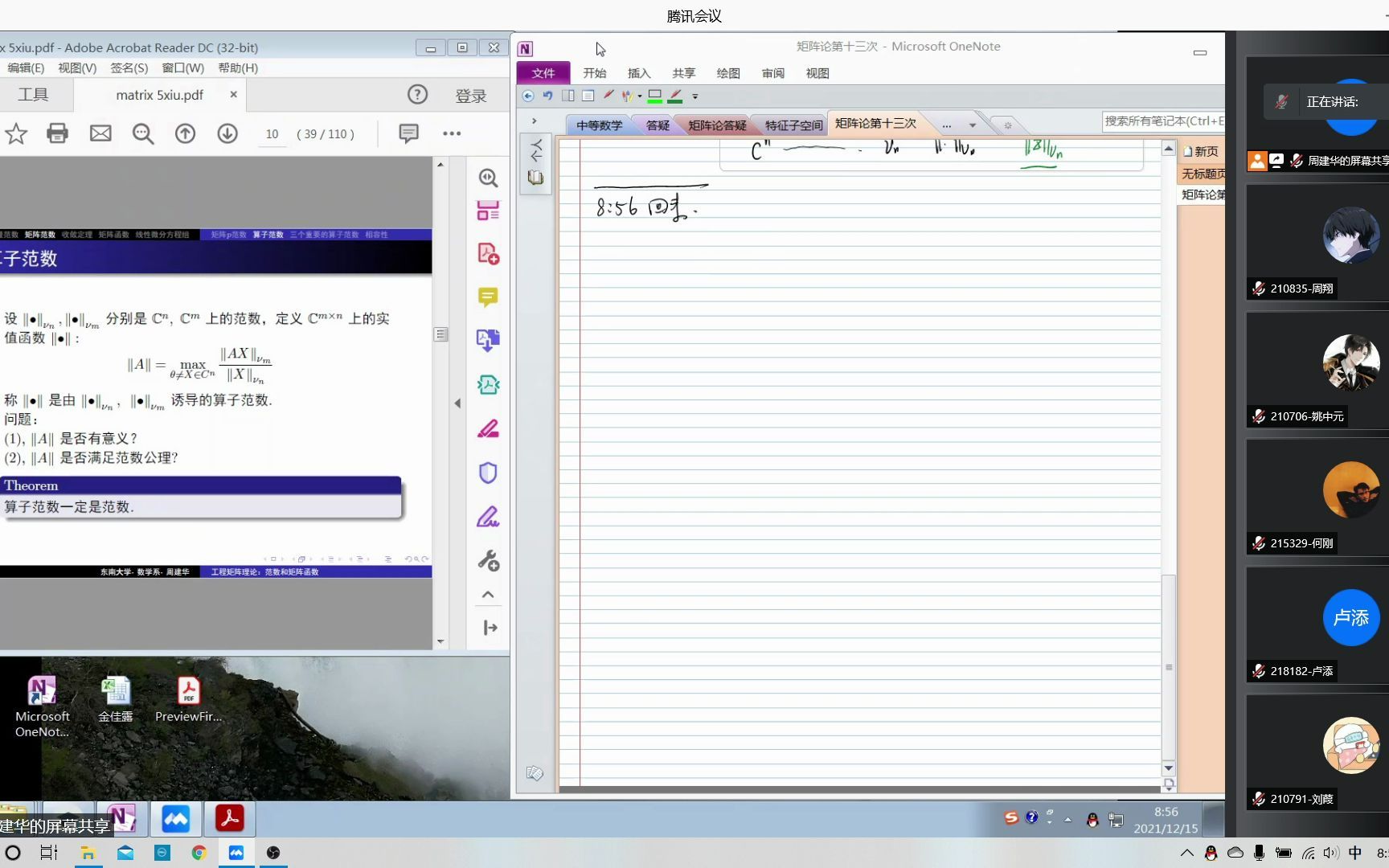Open the 编辑(E) menu in Acrobat
This screenshot has height=868, width=1389.
pos(26,68)
